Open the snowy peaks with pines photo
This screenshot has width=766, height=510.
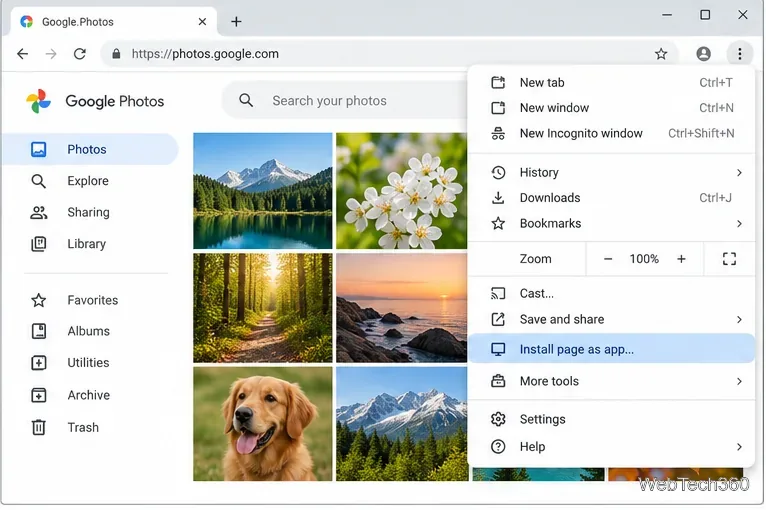pos(401,424)
